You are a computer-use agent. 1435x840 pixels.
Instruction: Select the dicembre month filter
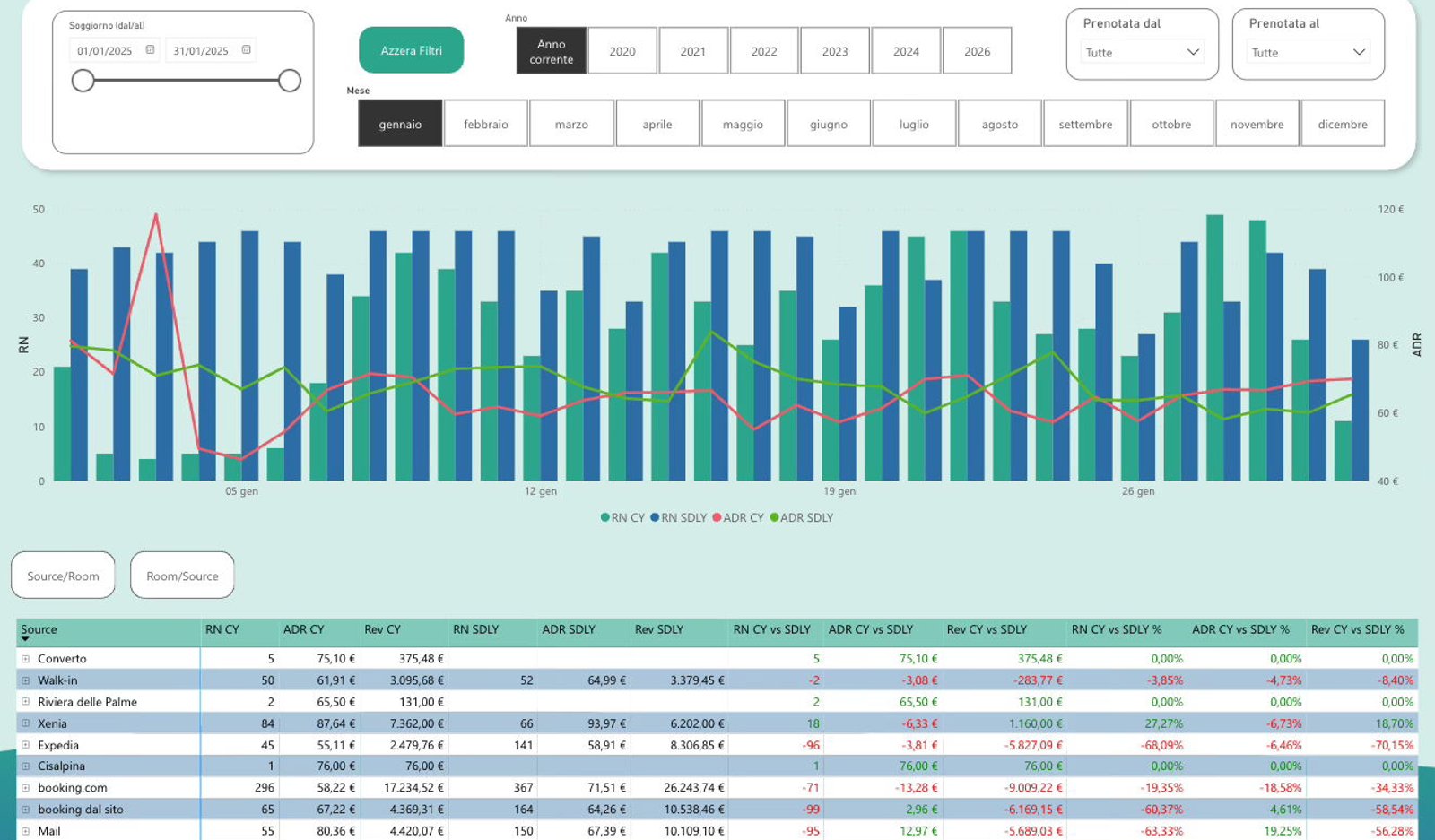1343,124
